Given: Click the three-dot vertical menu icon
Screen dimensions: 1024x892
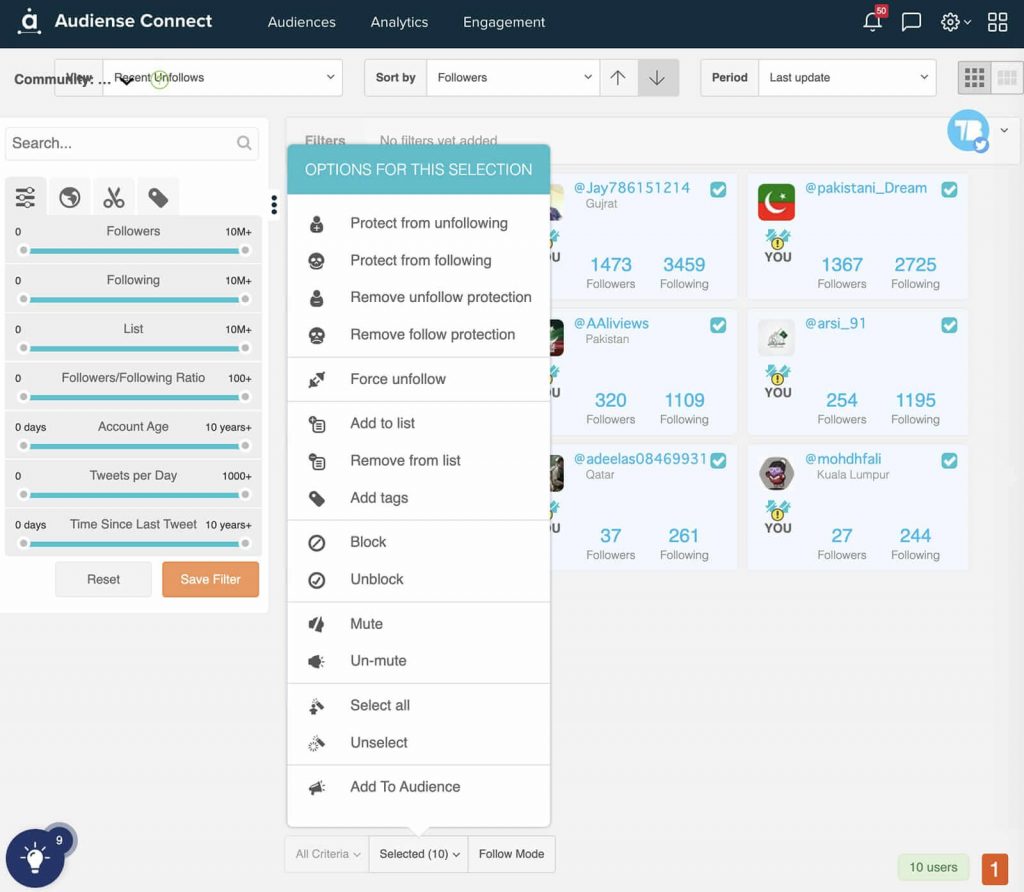Looking at the screenshot, I should coord(274,204).
